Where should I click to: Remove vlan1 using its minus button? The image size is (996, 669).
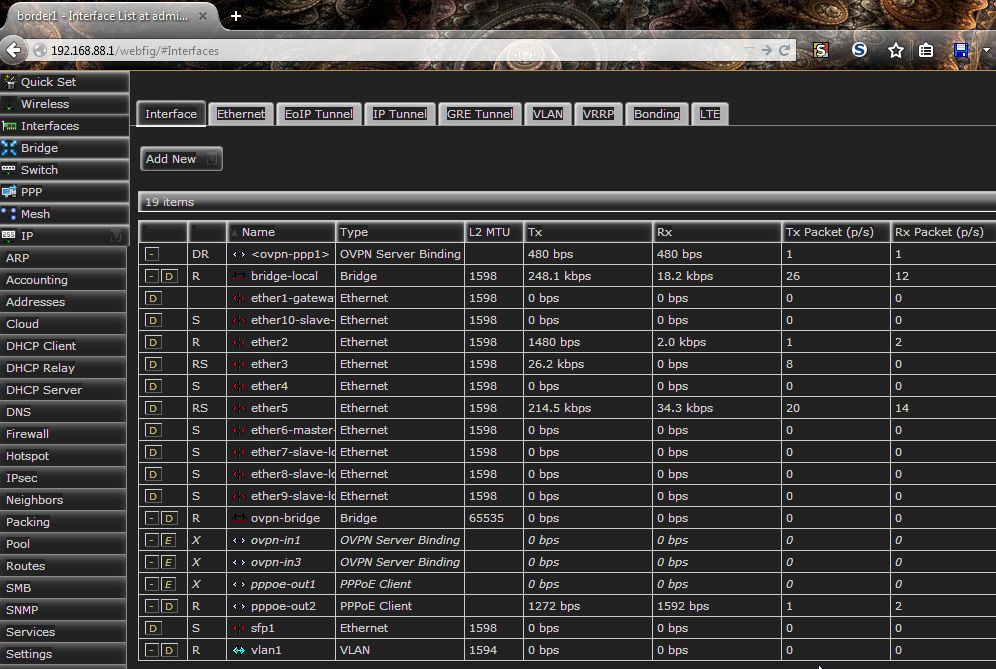pyautogui.click(x=151, y=650)
